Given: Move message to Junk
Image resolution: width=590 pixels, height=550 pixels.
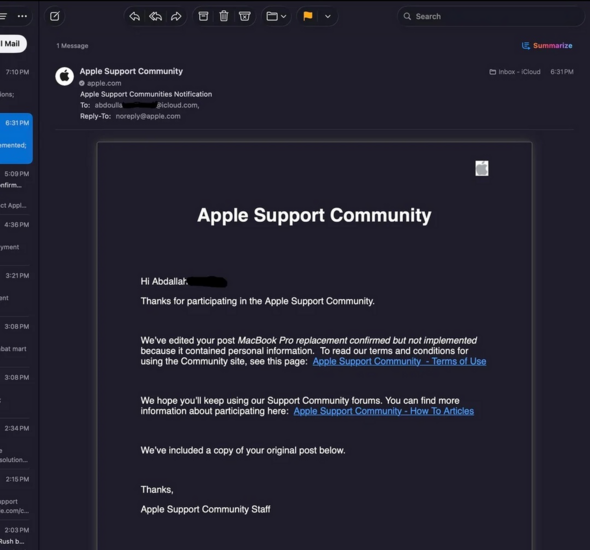Looking at the screenshot, I should [245, 16].
